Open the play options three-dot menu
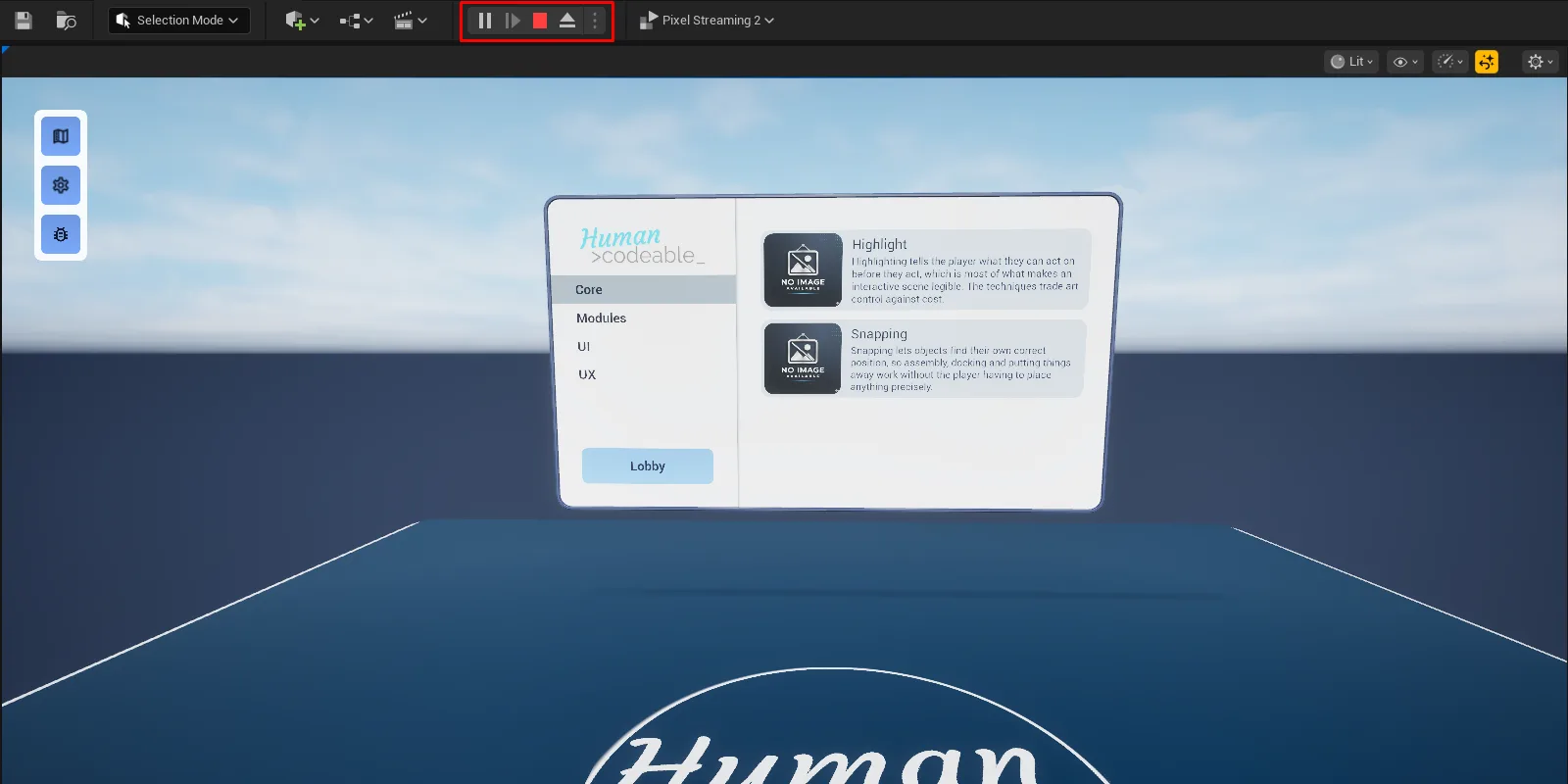Viewport: 1568px width, 784px height. tap(595, 21)
